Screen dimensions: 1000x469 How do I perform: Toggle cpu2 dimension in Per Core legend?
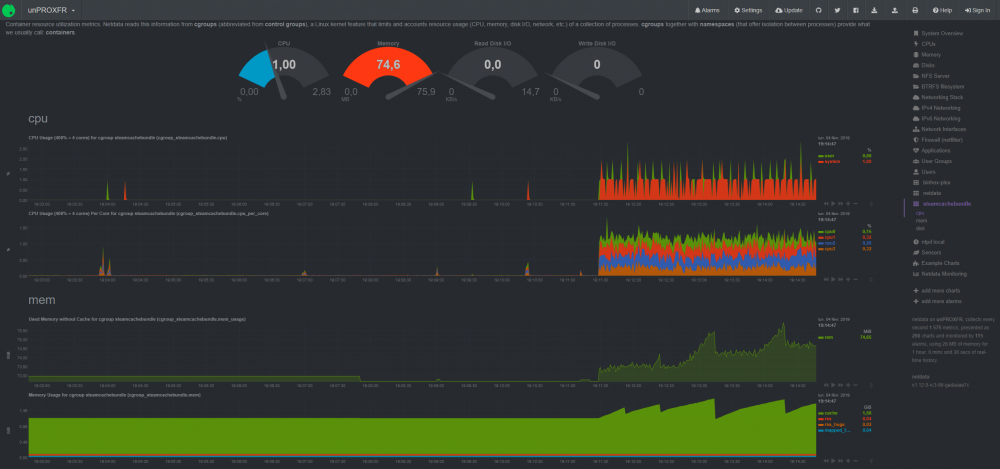(x=827, y=243)
